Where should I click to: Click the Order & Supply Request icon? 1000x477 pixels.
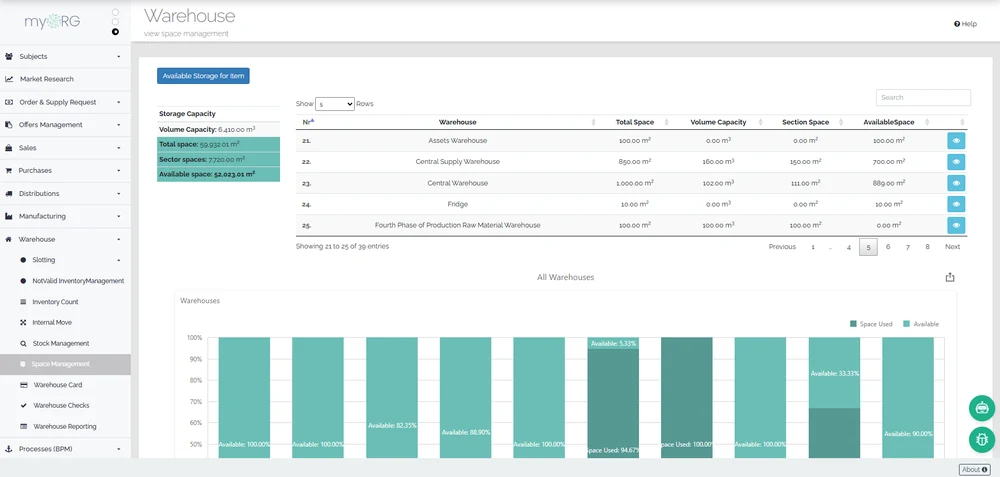(x=9, y=102)
